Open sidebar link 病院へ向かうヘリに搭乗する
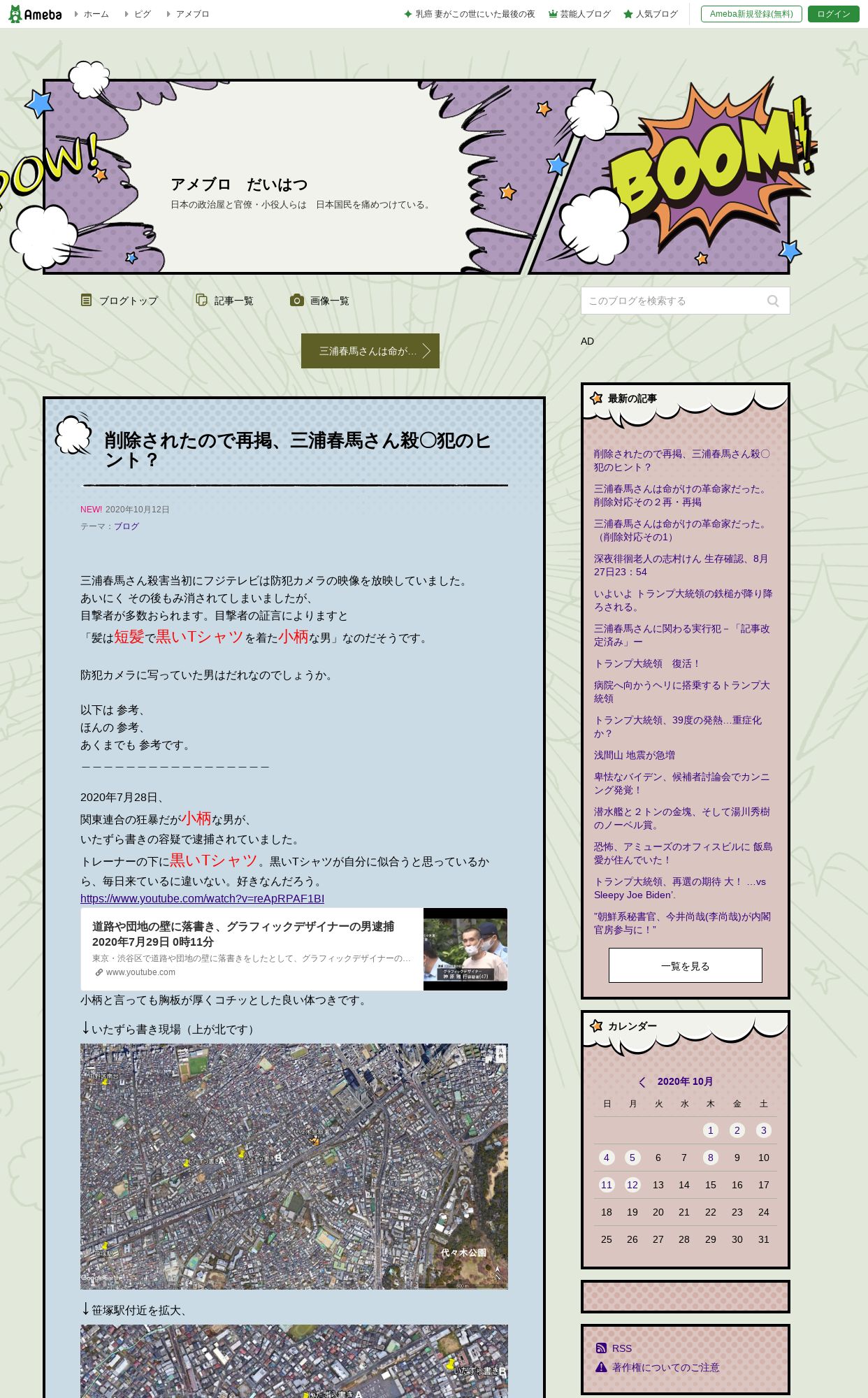 tap(681, 692)
